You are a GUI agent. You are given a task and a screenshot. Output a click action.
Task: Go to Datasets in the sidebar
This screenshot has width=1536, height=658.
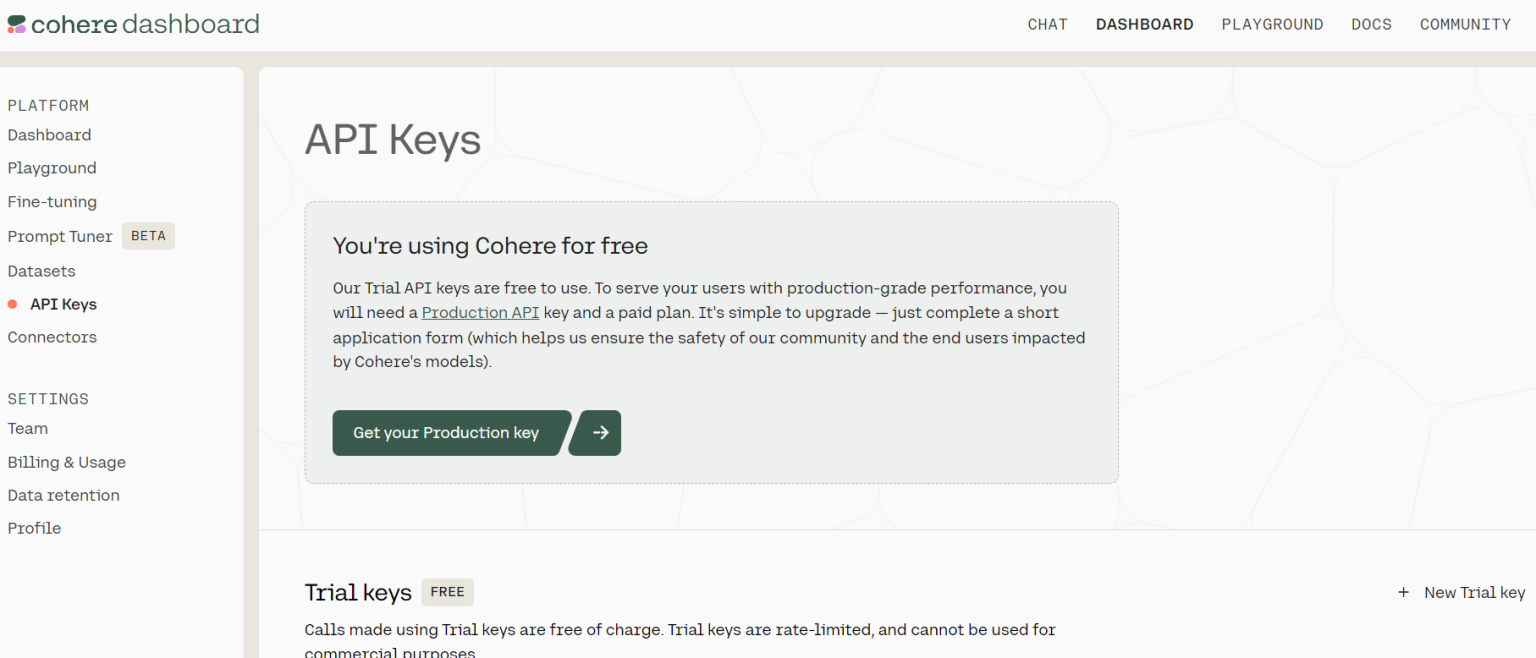click(41, 271)
